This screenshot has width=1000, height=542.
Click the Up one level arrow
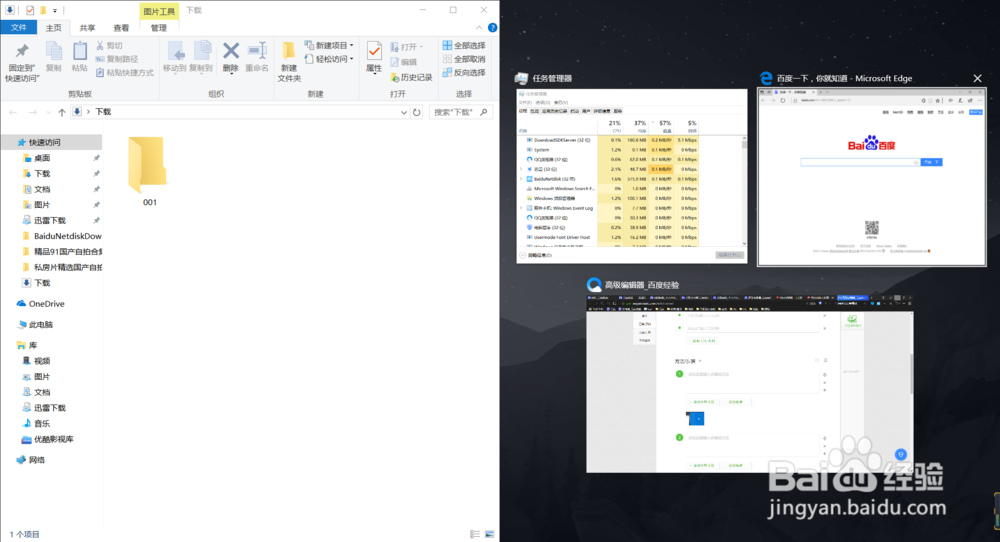click(x=61, y=112)
